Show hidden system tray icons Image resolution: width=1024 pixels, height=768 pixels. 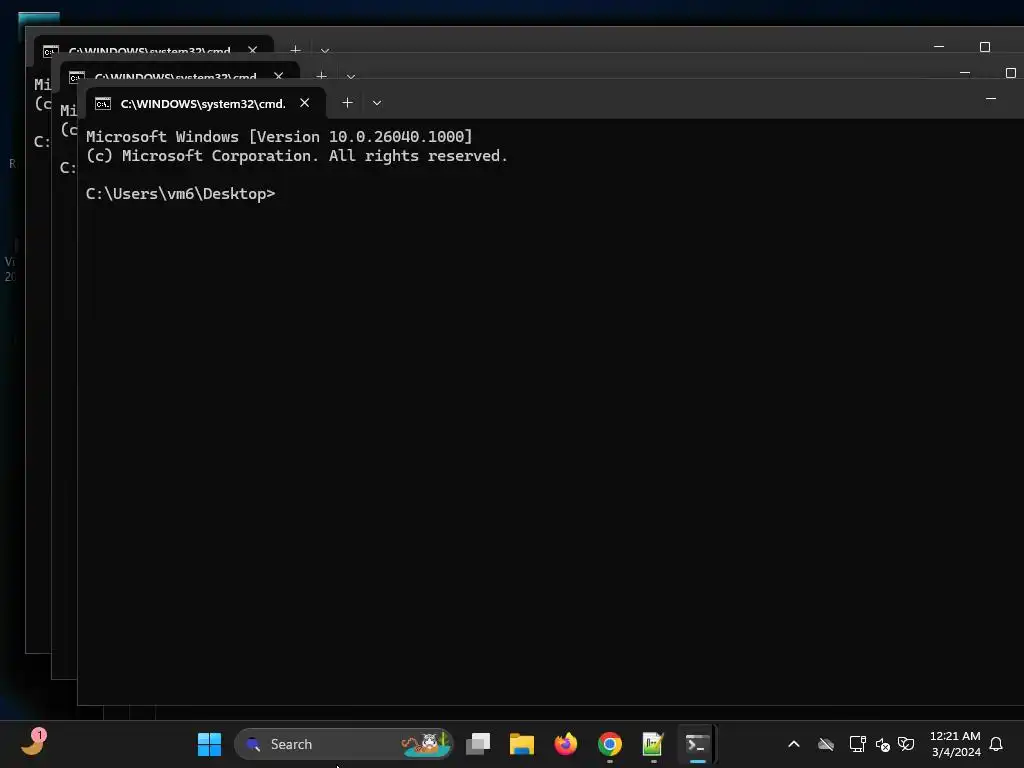click(793, 744)
